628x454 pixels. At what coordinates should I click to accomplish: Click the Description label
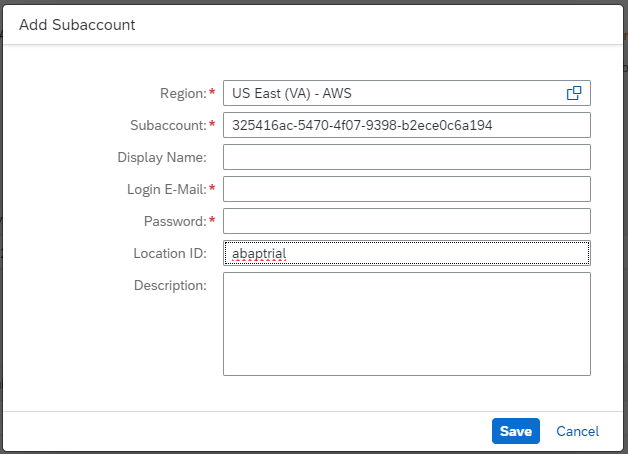[170, 285]
